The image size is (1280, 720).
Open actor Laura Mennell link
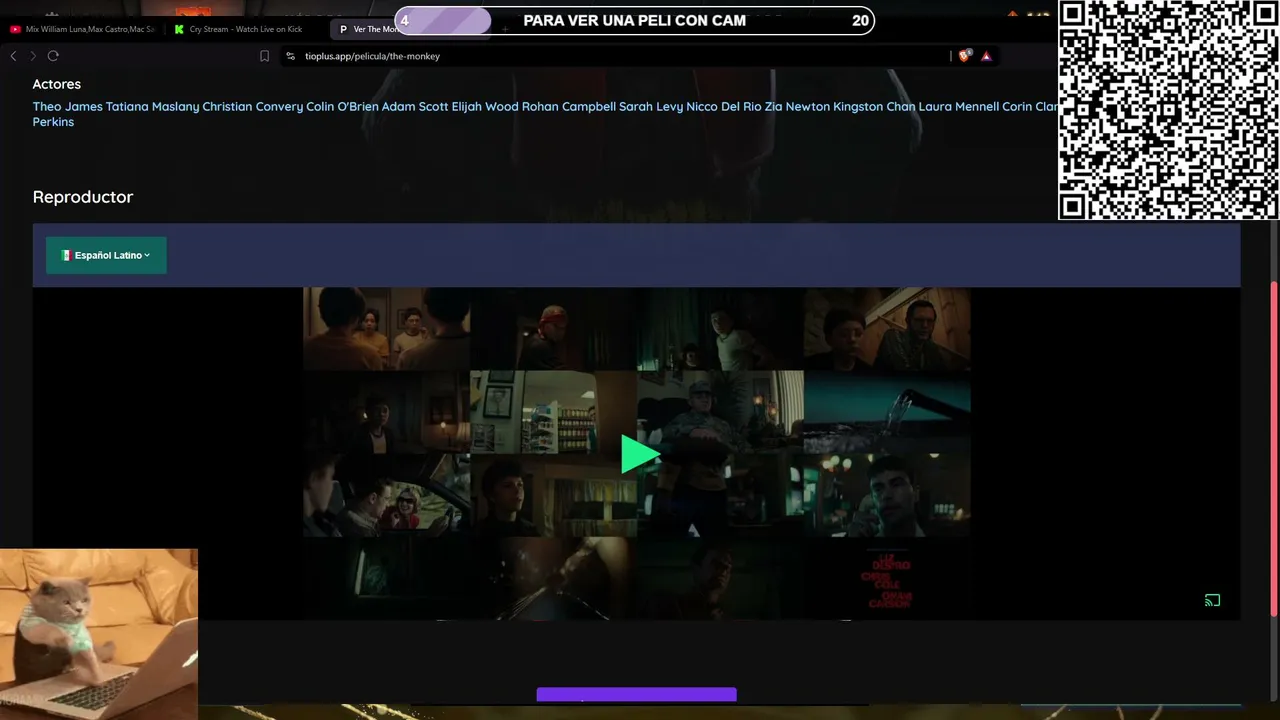point(959,106)
